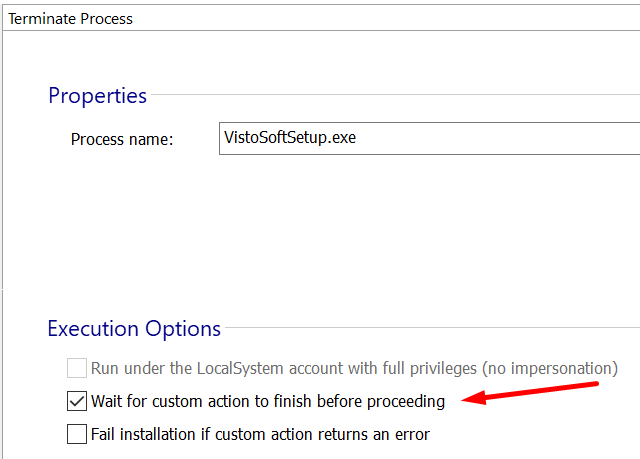Click the divider line beside Properties heading
Screen dimensions: 640x459
[x=400, y=96]
